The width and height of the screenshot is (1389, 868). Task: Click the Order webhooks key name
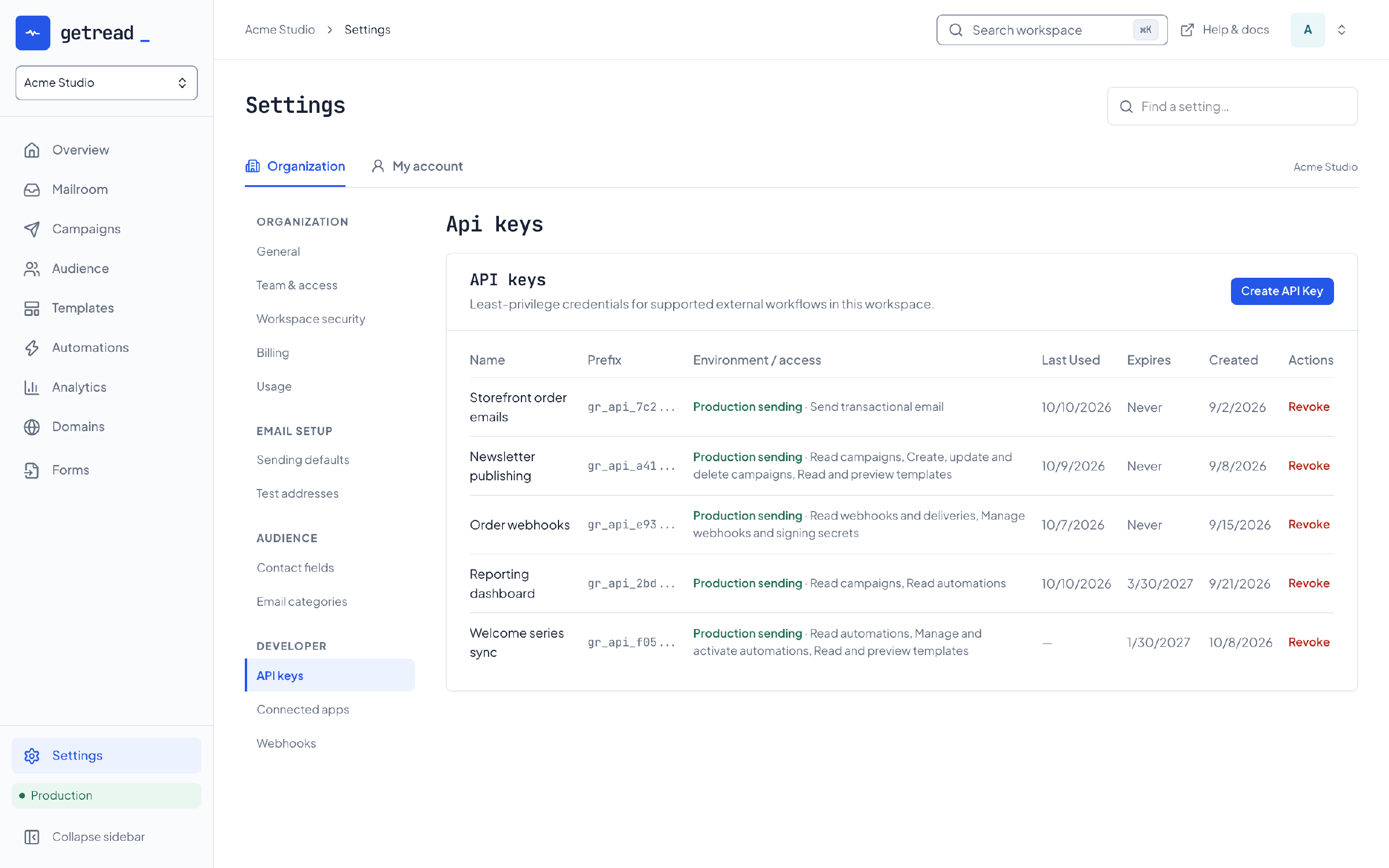(520, 525)
